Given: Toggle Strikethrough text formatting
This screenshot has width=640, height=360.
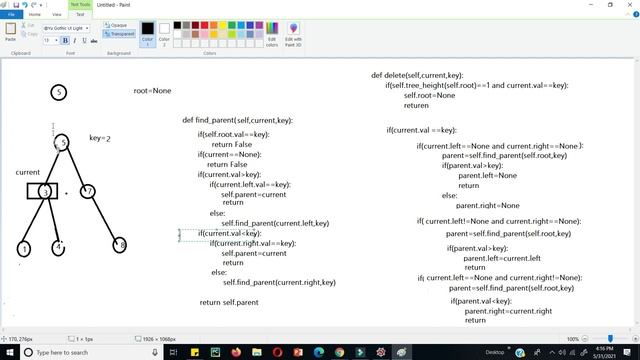Looking at the screenshot, I should tap(94, 40).
